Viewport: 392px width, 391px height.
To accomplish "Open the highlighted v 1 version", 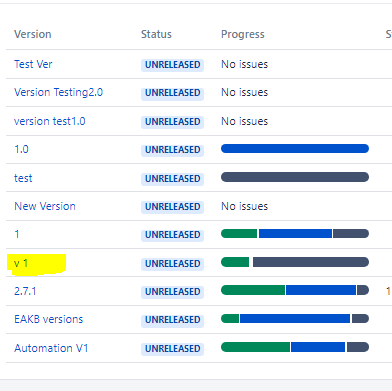I will (x=21, y=263).
